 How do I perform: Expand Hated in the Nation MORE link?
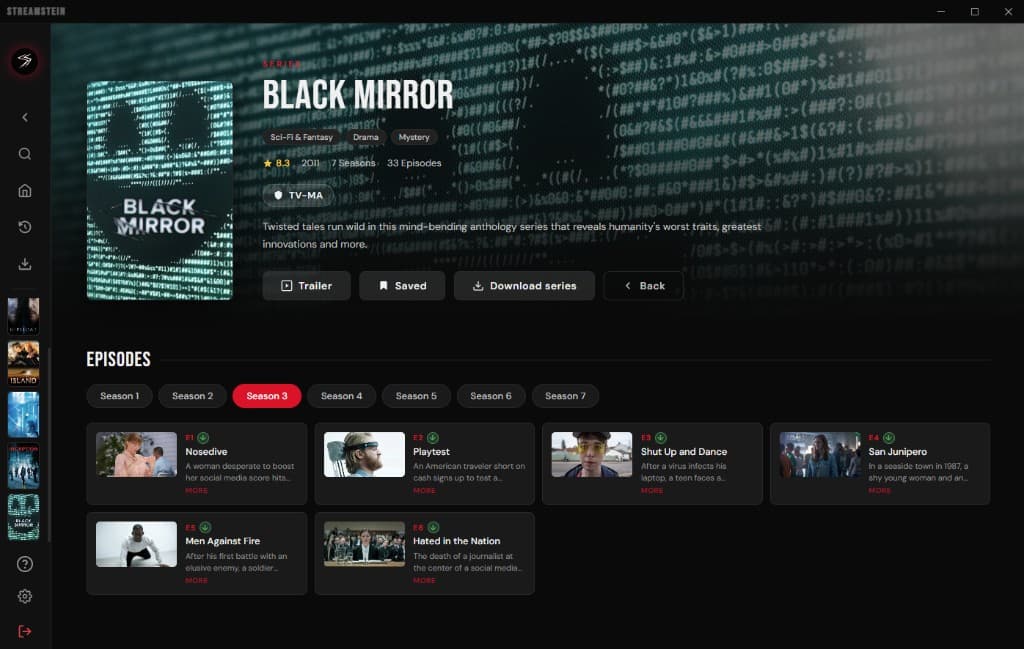coord(424,580)
